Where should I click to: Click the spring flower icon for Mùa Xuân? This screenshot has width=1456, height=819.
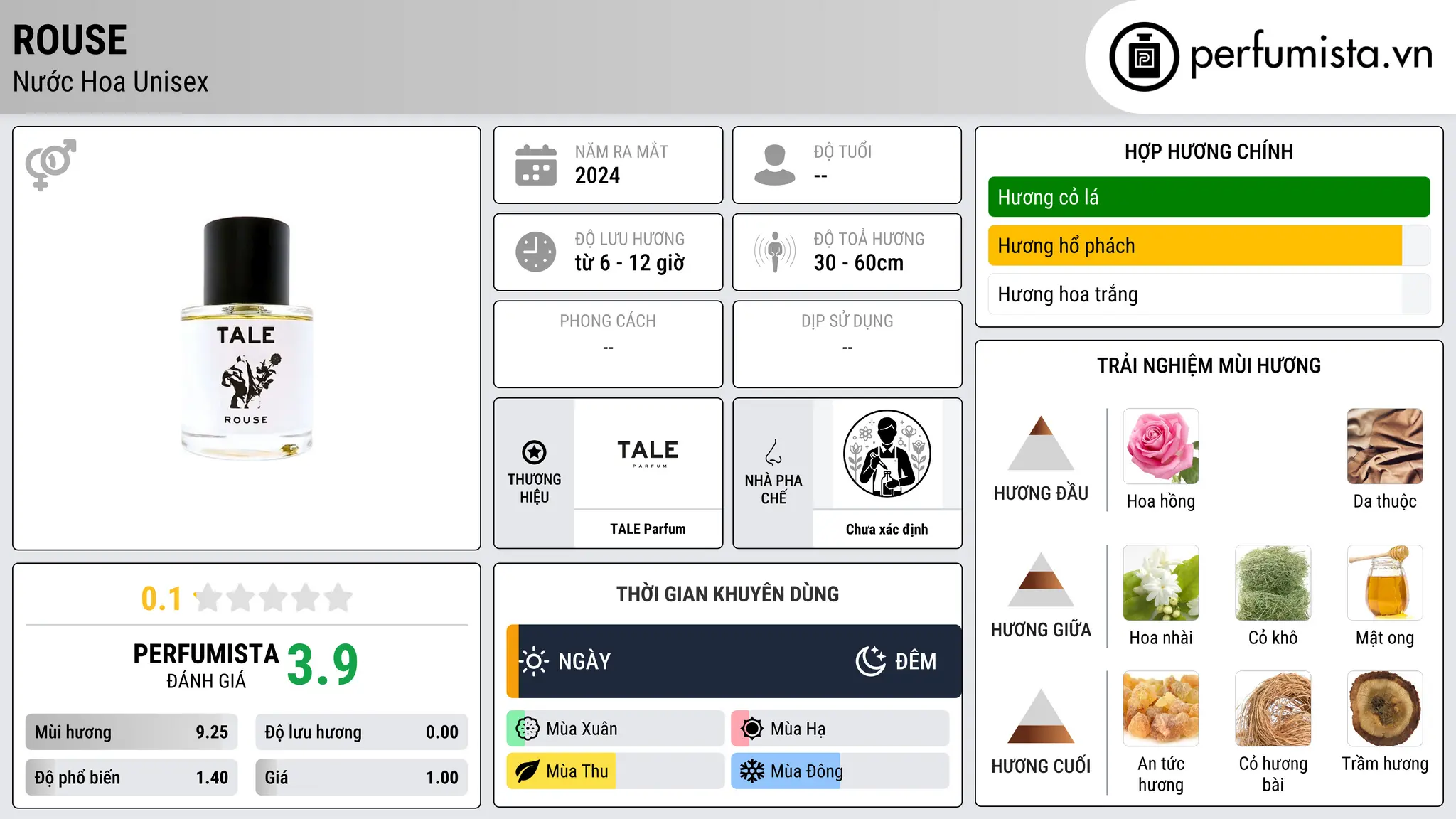point(528,729)
